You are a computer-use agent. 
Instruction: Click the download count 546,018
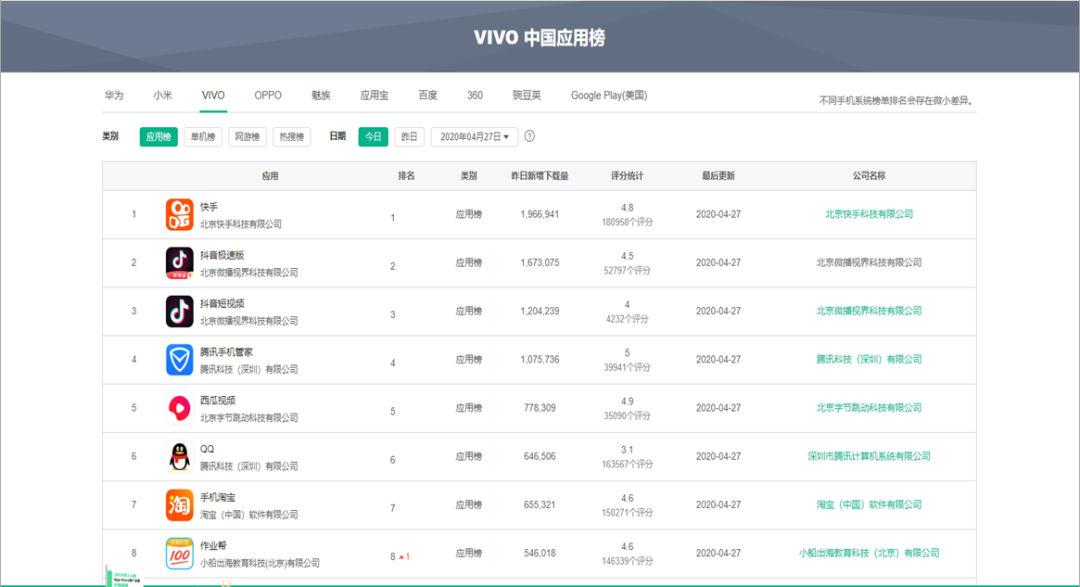click(539, 553)
